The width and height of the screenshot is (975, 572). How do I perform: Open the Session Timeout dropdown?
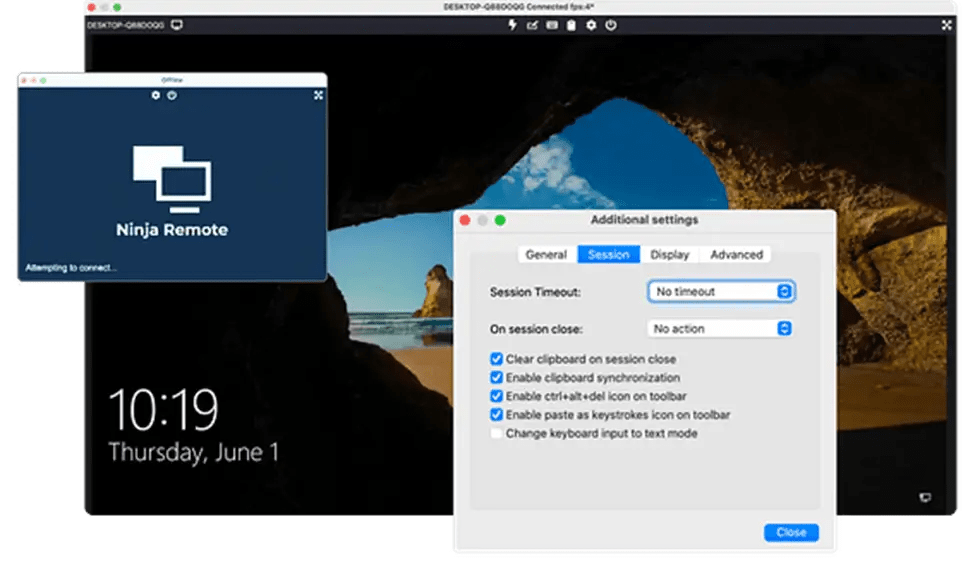[721, 292]
